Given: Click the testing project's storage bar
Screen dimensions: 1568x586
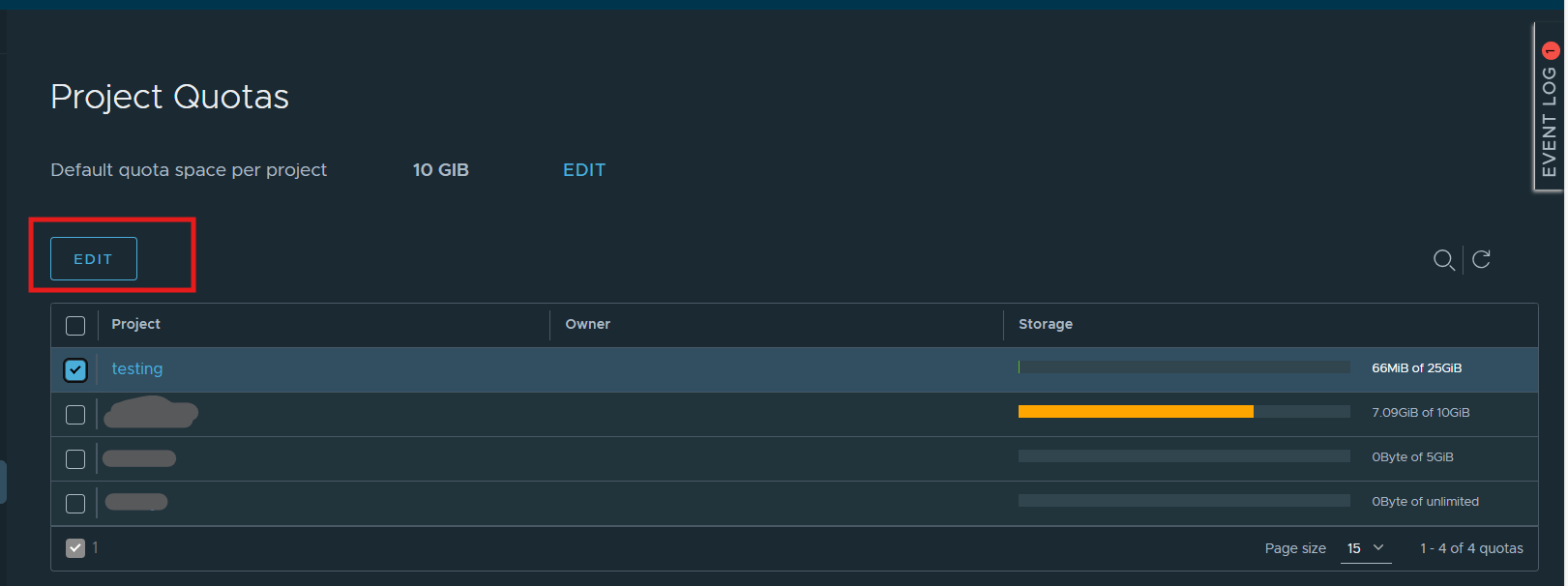Looking at the screenshot, I should 1184,367.
